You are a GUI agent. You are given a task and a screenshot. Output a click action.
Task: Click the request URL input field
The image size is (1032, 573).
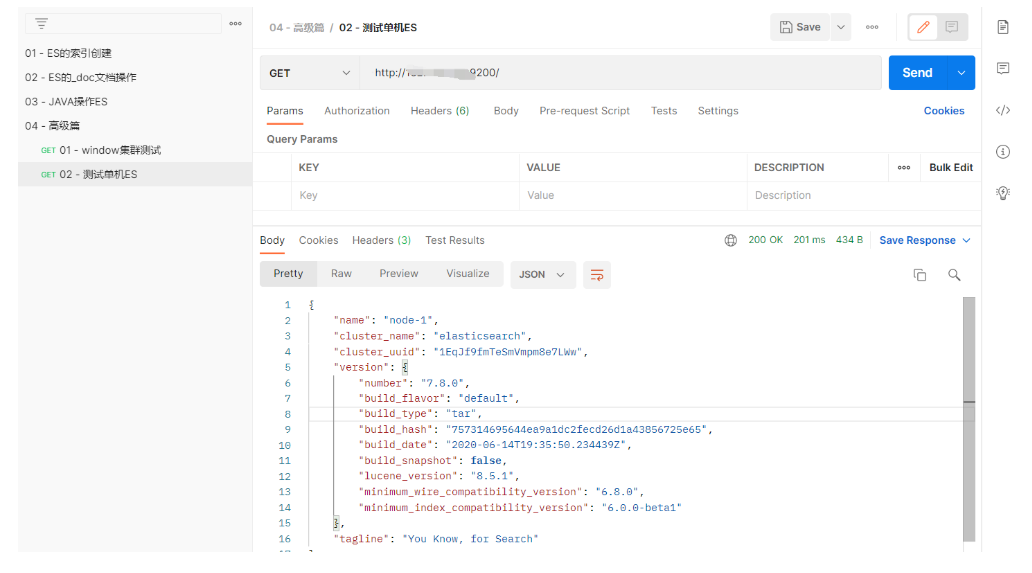[x=620, y=73]
